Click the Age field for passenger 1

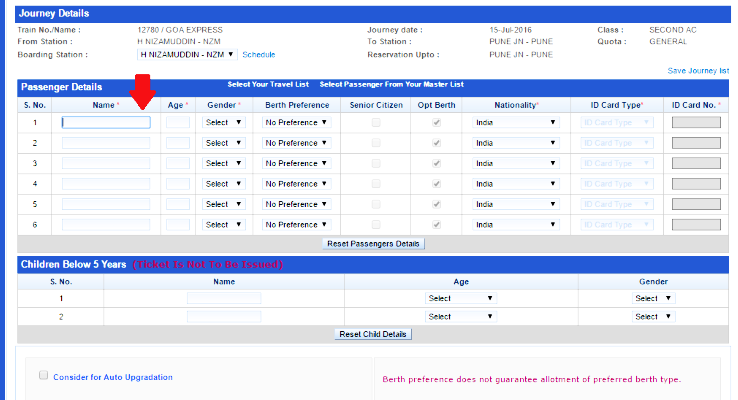[x=178, y=123]
